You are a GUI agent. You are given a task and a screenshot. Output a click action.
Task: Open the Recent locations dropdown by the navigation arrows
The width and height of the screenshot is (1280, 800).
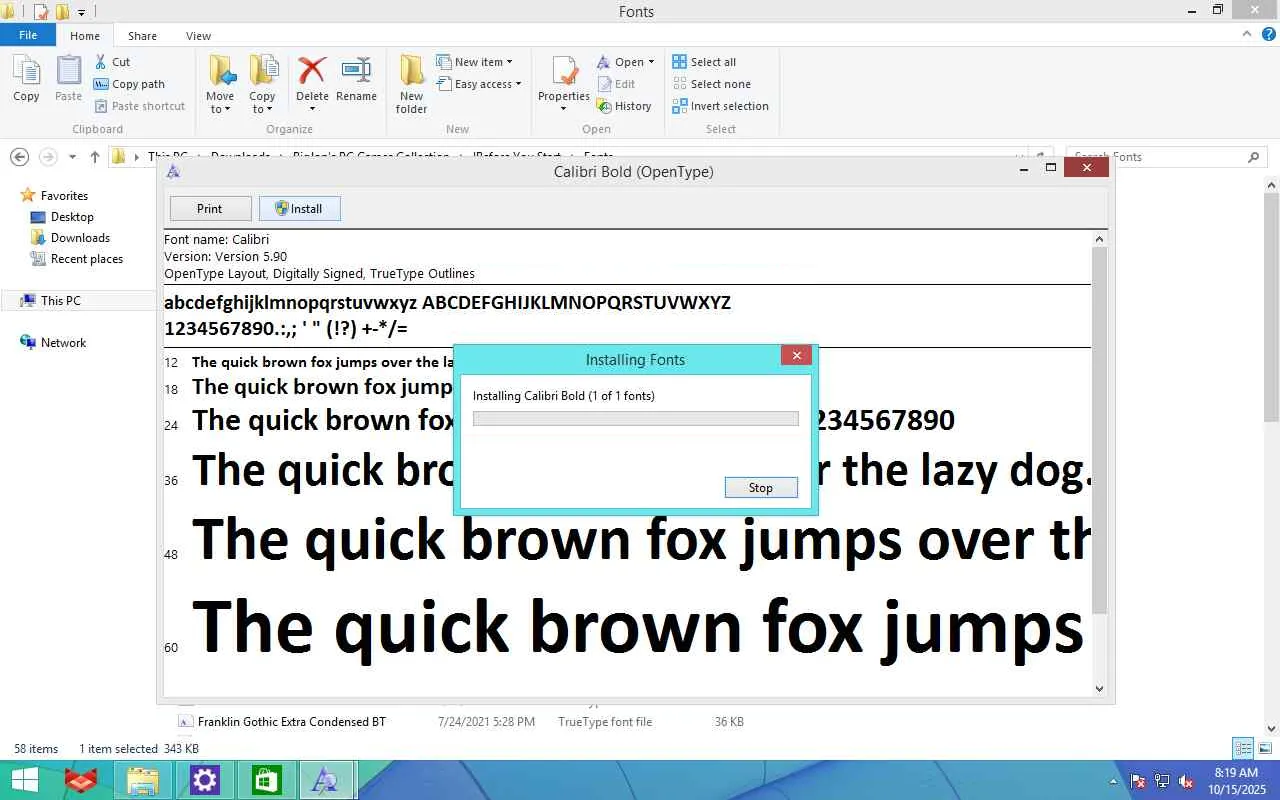tap(72, 157)
